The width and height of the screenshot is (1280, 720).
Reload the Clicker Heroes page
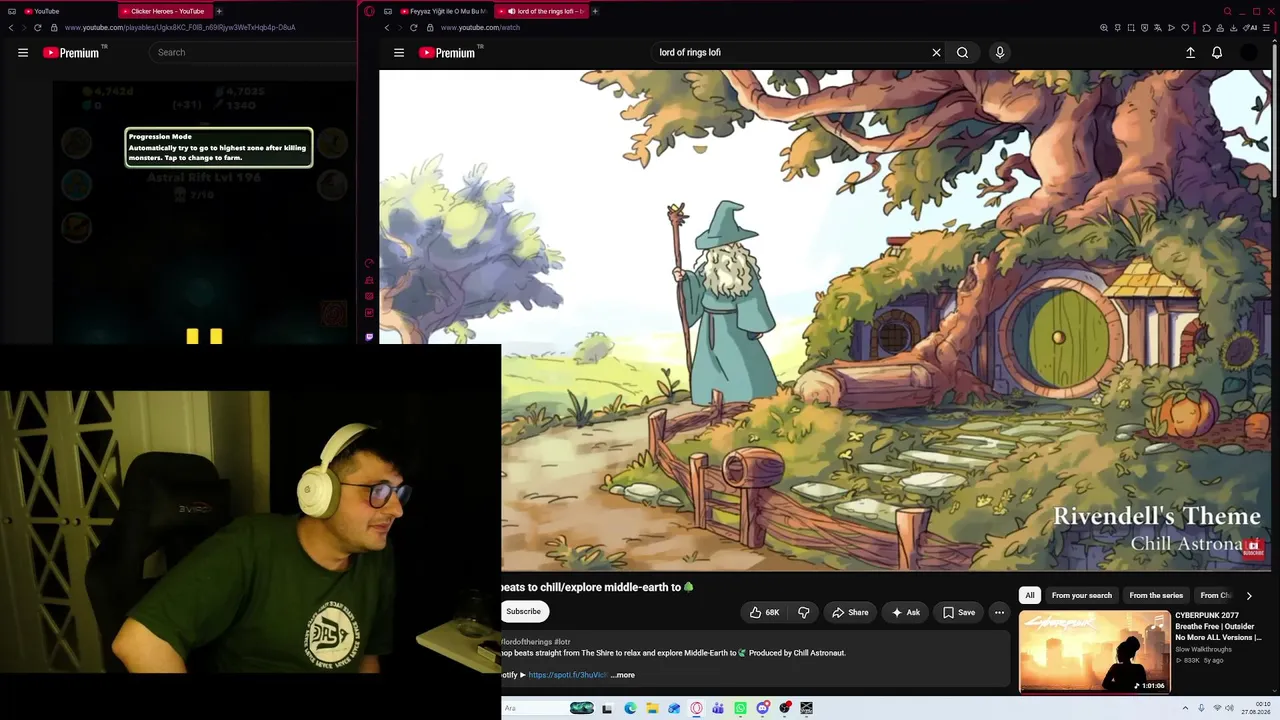click(x=37, y=27)
